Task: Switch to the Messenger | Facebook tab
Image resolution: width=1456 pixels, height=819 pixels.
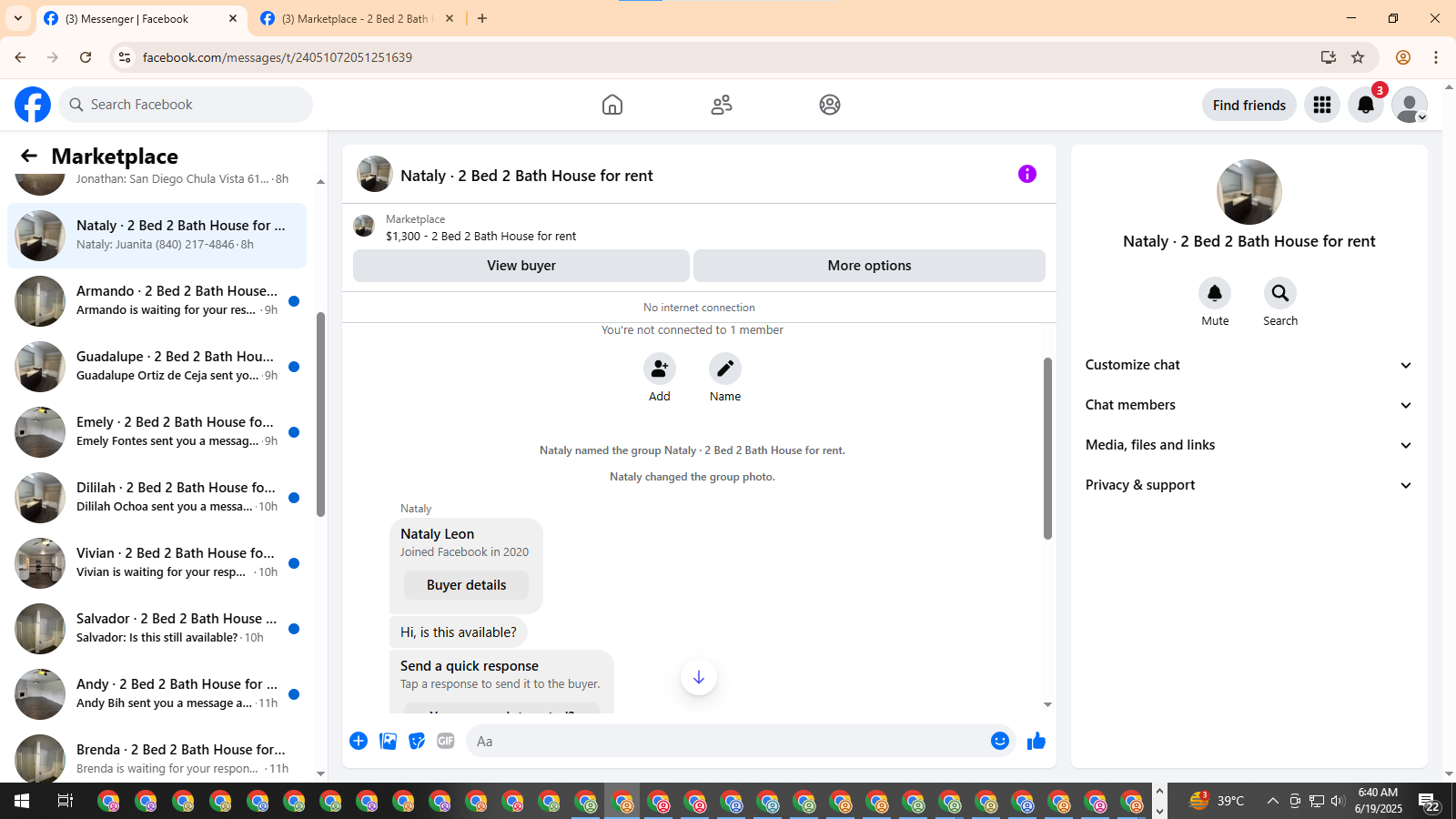Action: [141, 19]
